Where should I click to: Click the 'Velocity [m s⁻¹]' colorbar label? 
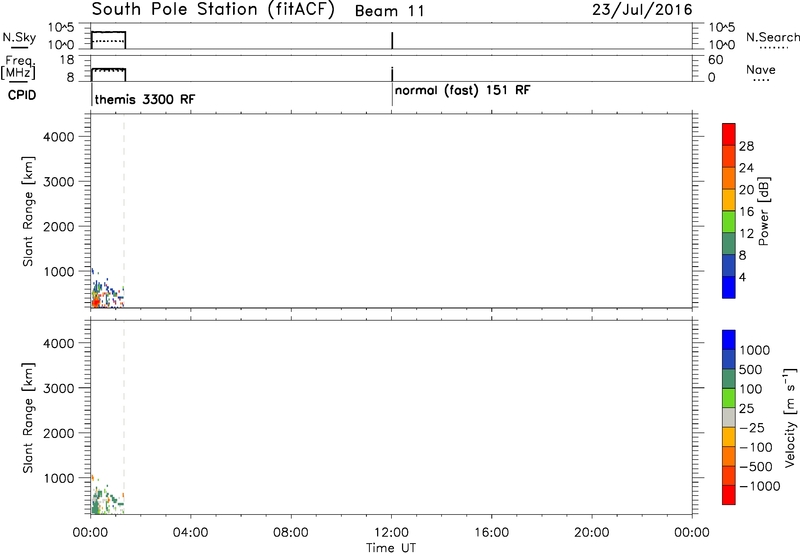790,417
